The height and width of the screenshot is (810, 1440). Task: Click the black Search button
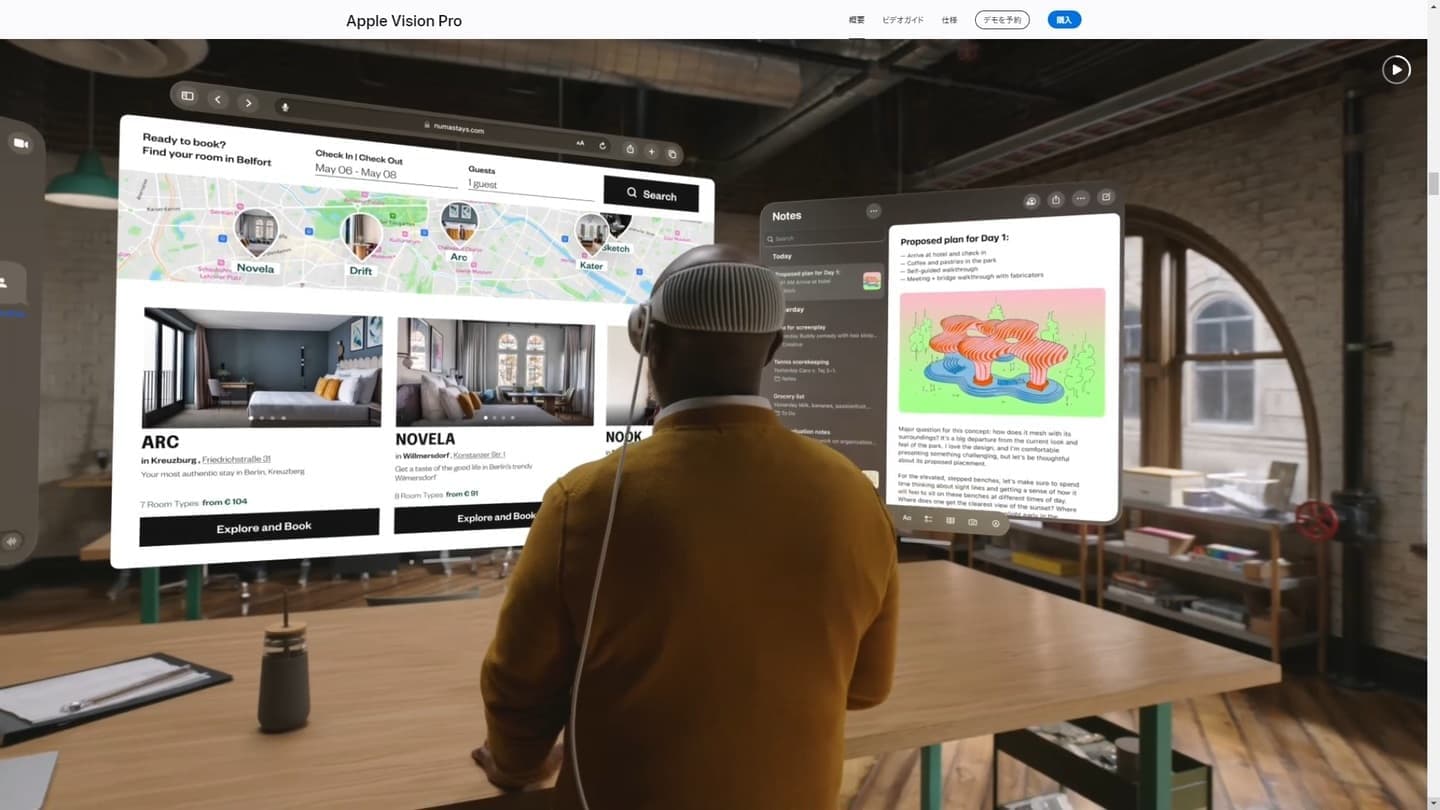[651, 194]
